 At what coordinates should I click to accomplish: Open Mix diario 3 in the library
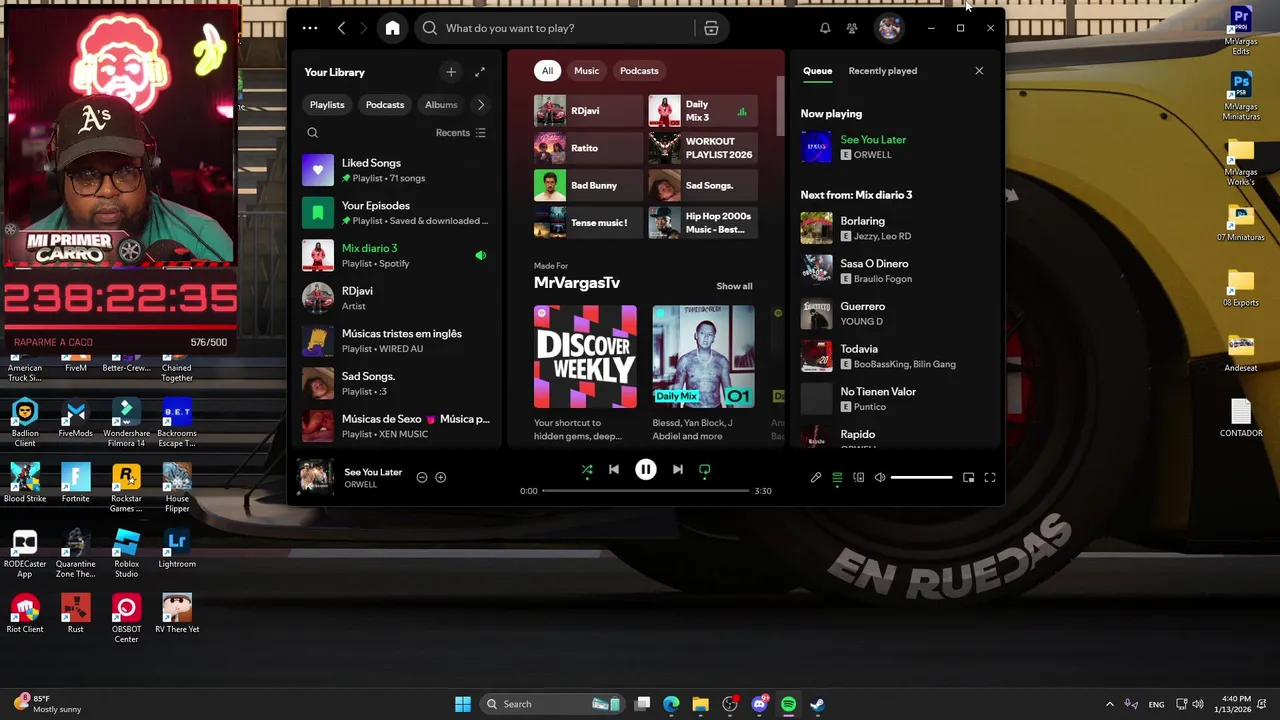pos(398,255)
